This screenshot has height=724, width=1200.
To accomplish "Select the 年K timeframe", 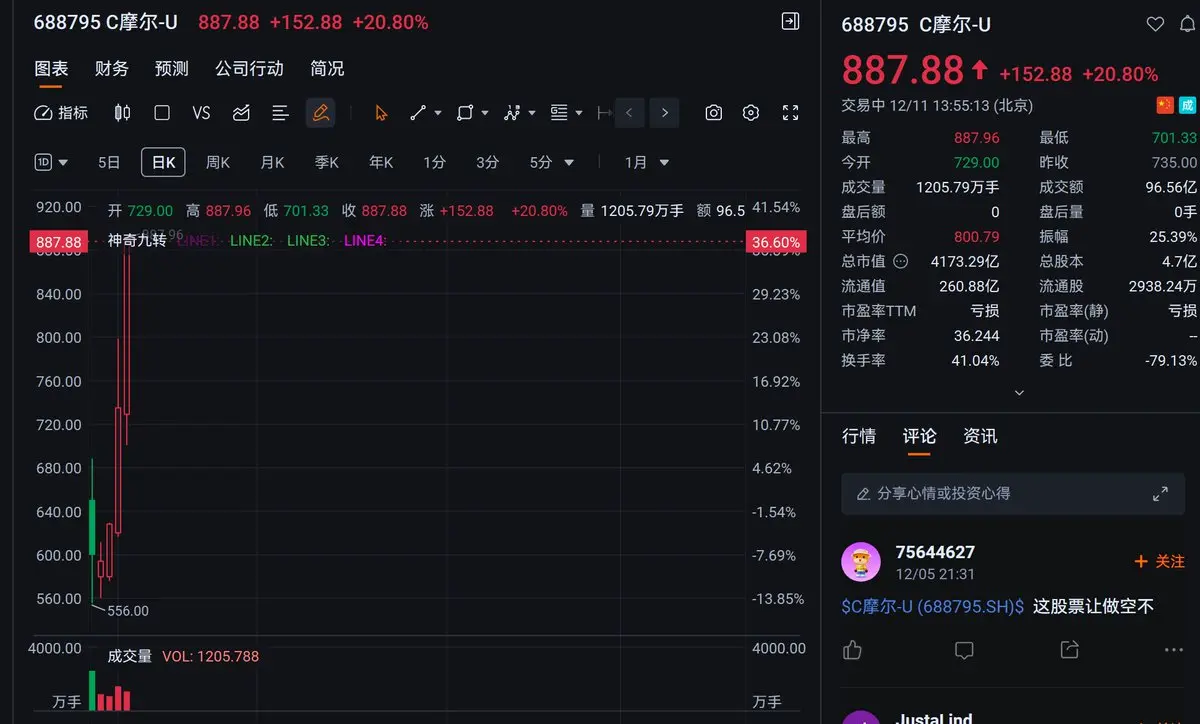I will pyautogui.click(x=381, y=162).
